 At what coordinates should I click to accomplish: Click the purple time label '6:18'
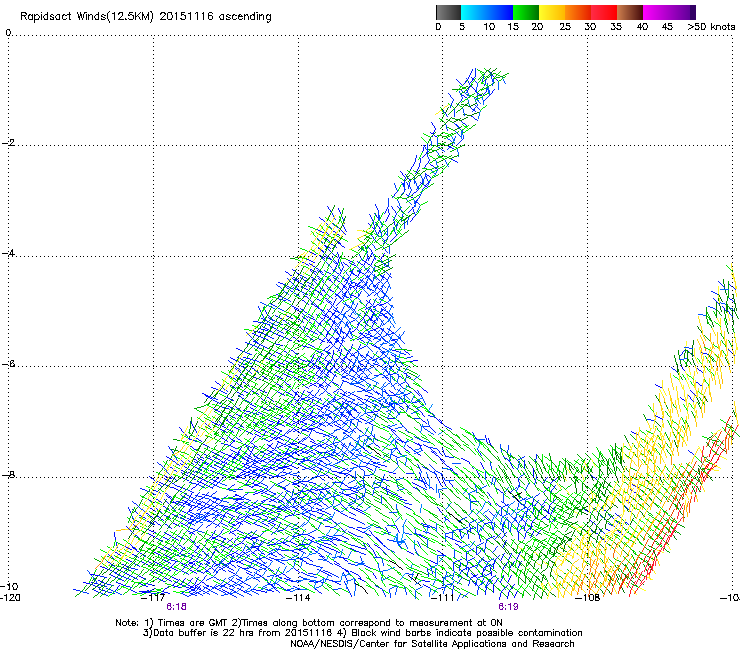point(177,607)
